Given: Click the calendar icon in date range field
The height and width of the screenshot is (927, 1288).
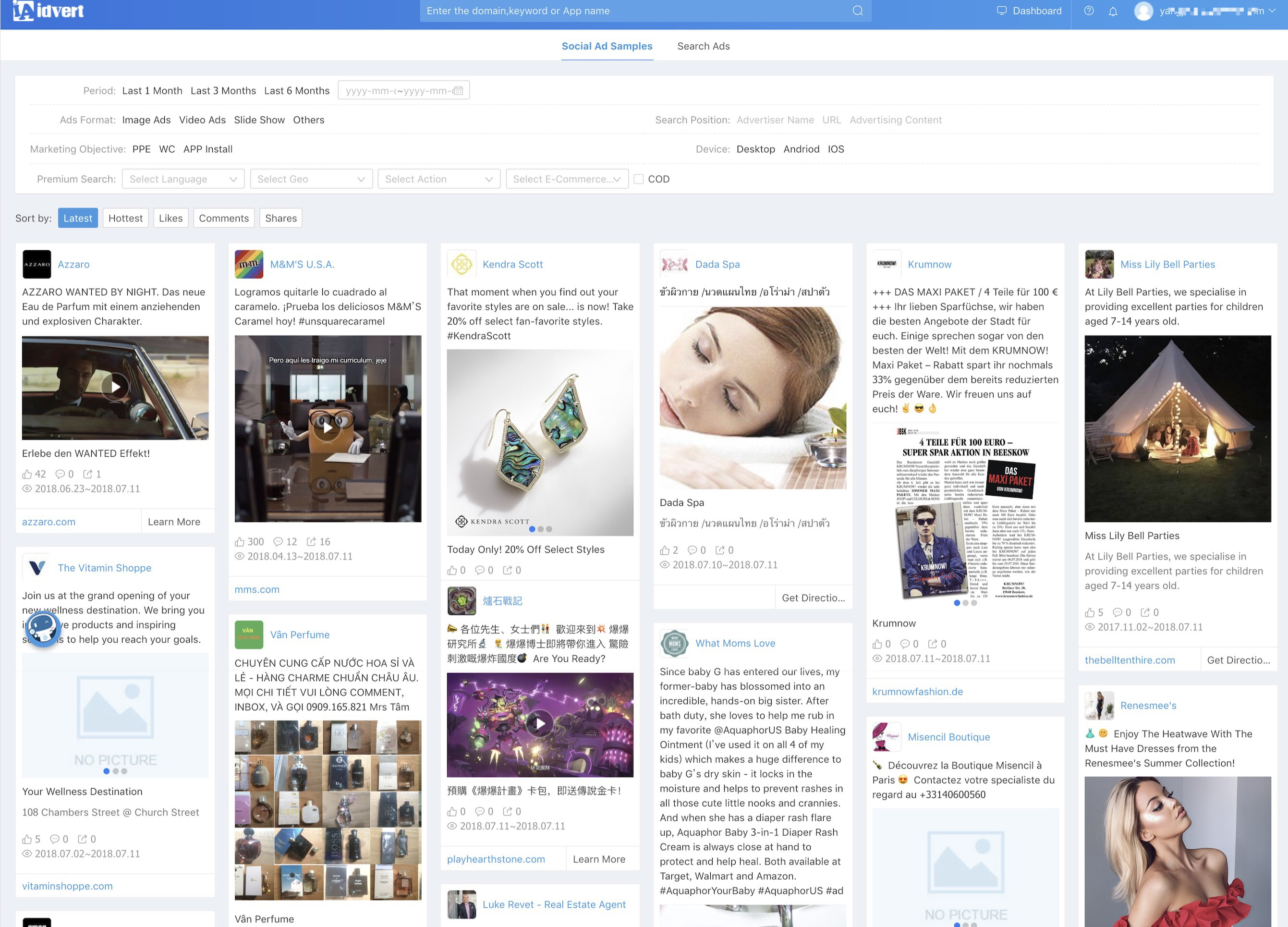Looking at the screenshot, I should (458, 91).
